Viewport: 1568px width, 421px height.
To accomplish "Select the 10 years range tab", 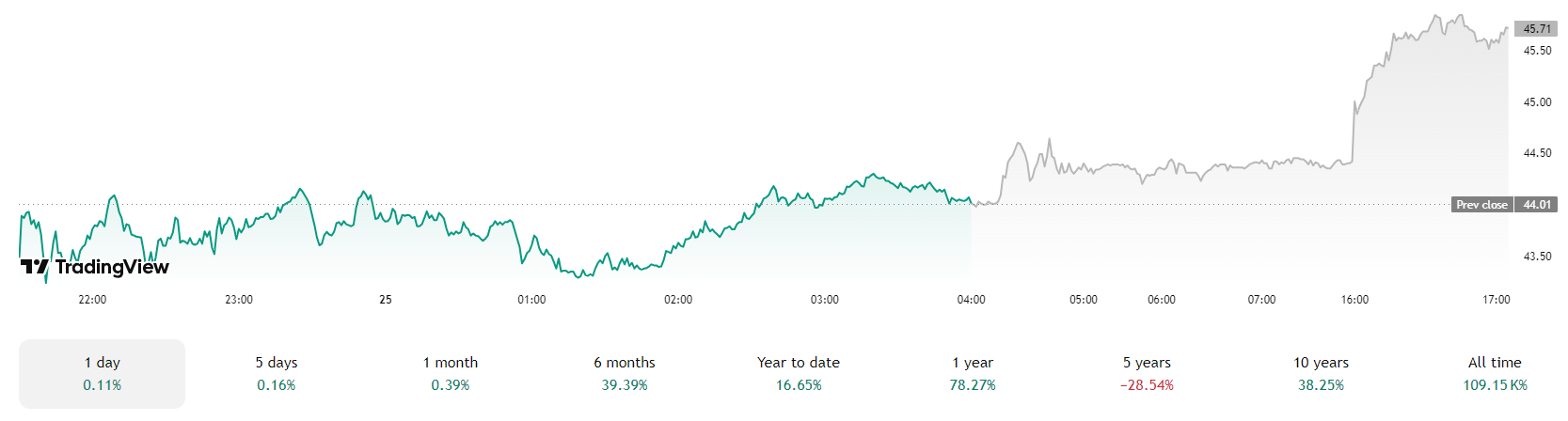I will (1321, 373).
